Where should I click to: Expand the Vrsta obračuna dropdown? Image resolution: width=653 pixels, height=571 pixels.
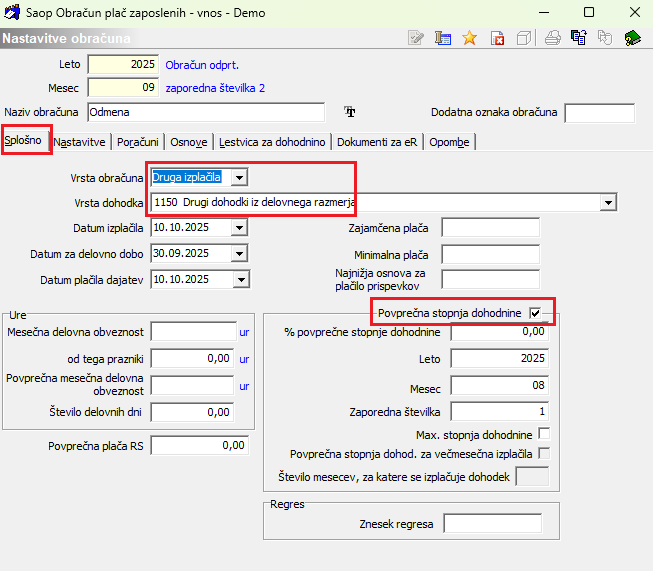coord(239,178)
